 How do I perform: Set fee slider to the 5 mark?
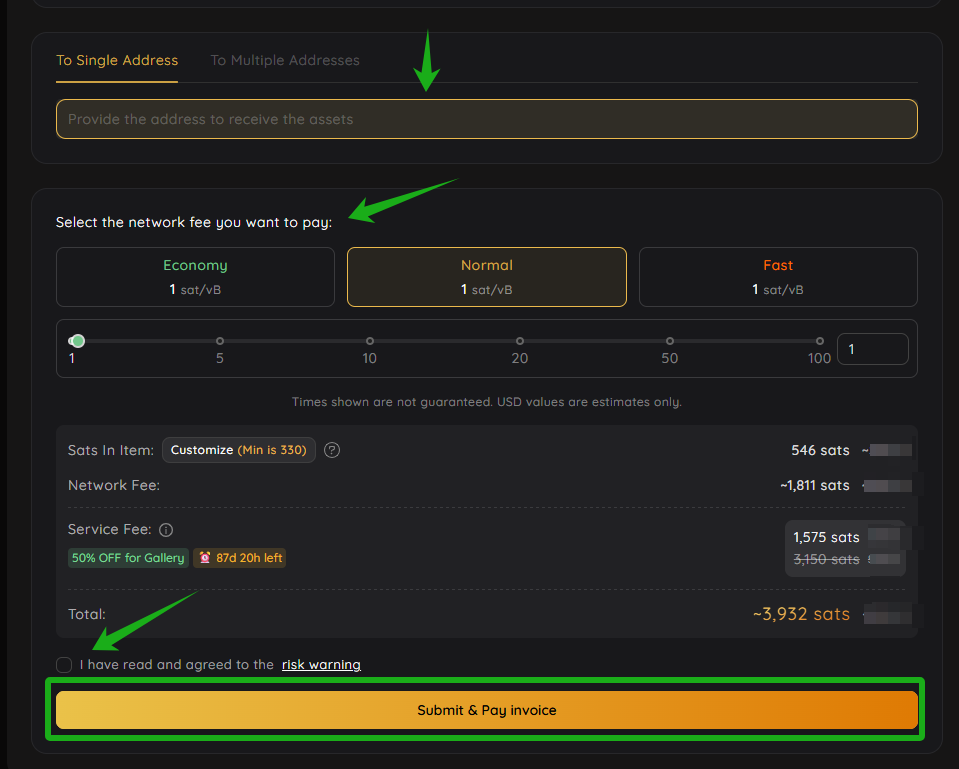(220, 341)
